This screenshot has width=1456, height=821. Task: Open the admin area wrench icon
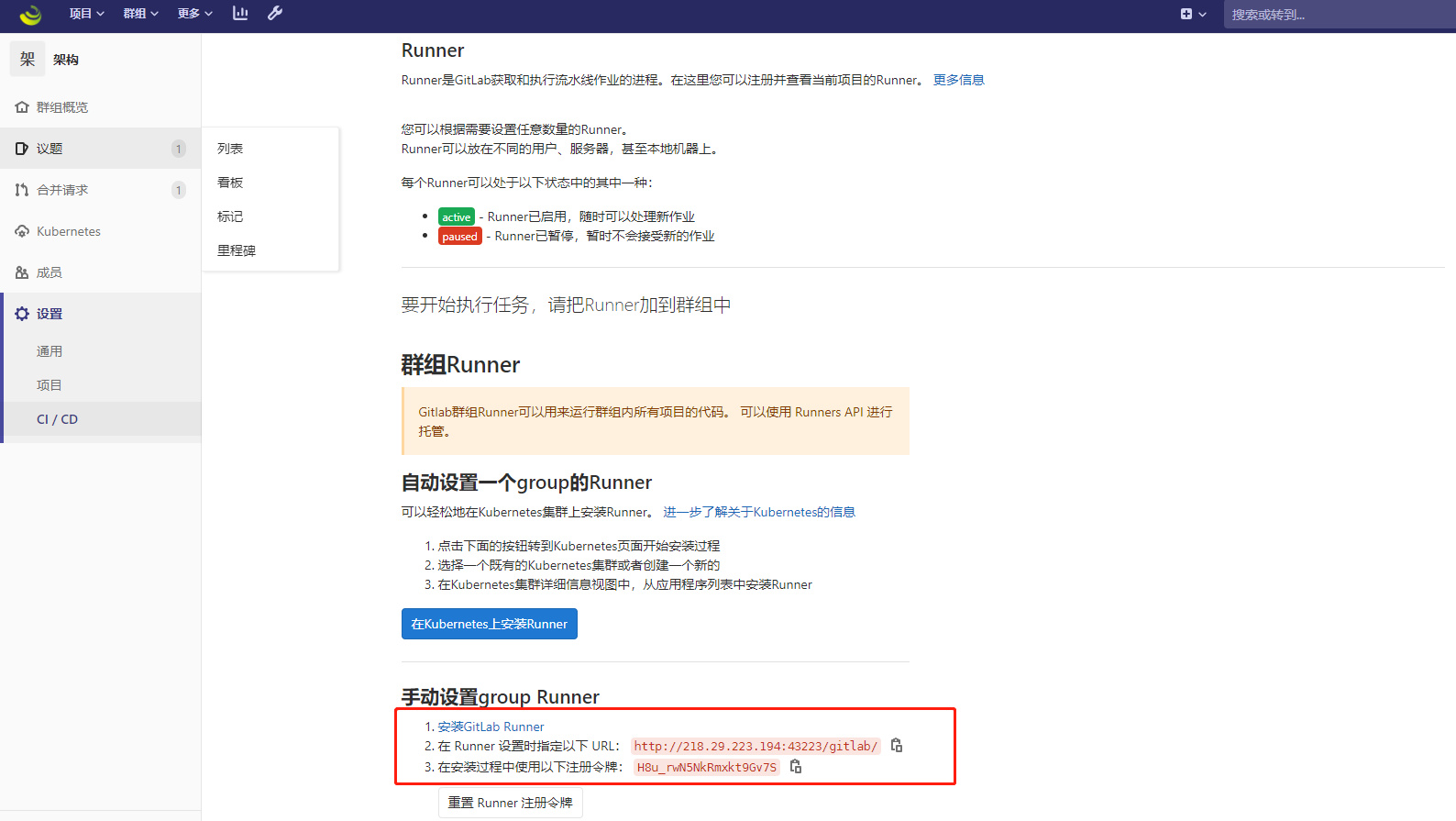coord(275,13)
